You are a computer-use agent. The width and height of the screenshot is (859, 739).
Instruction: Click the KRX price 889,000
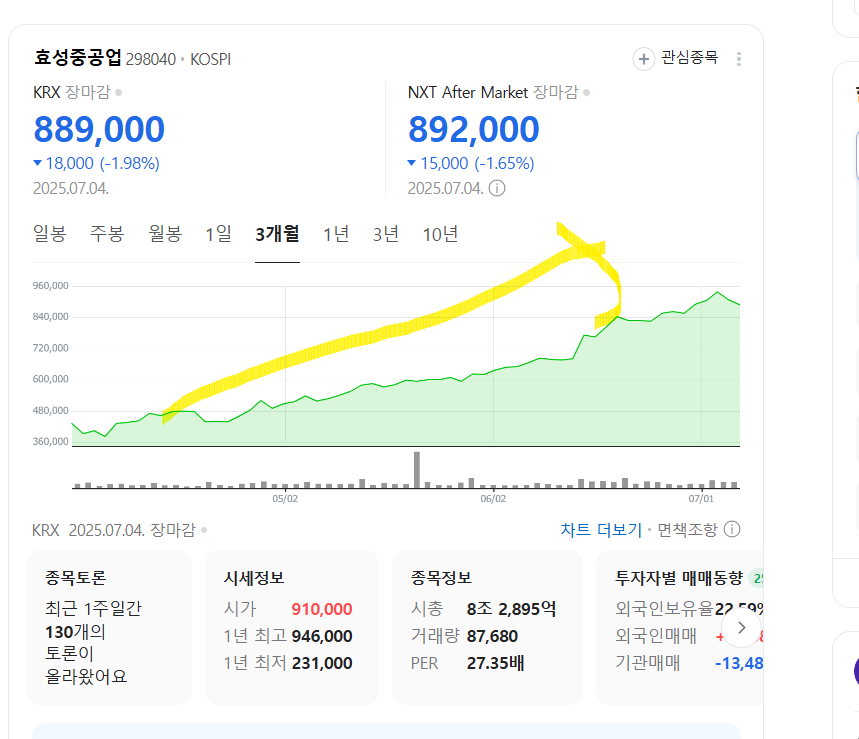pos(99,129)
